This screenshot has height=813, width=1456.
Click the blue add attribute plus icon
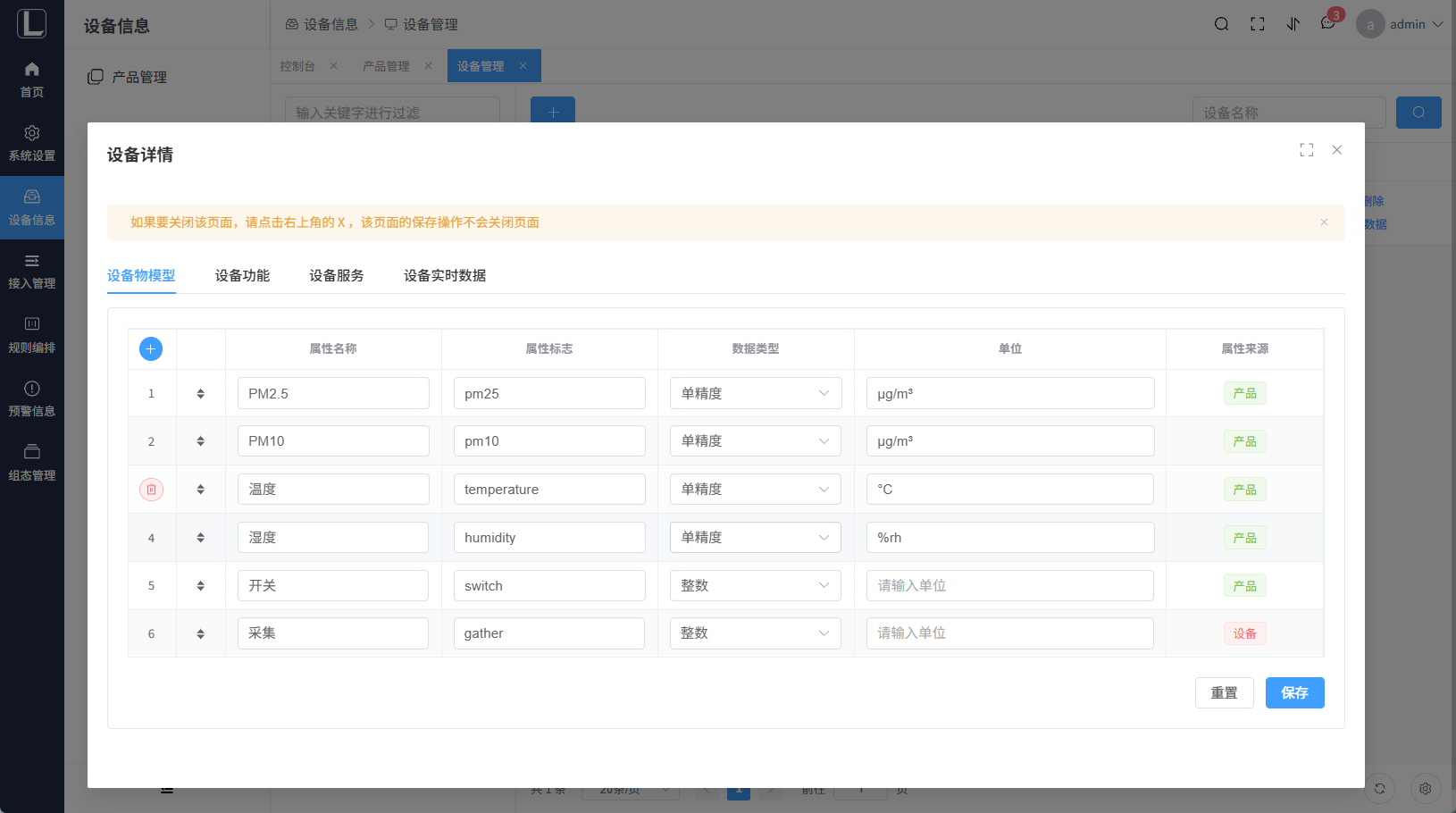point(151,348)
